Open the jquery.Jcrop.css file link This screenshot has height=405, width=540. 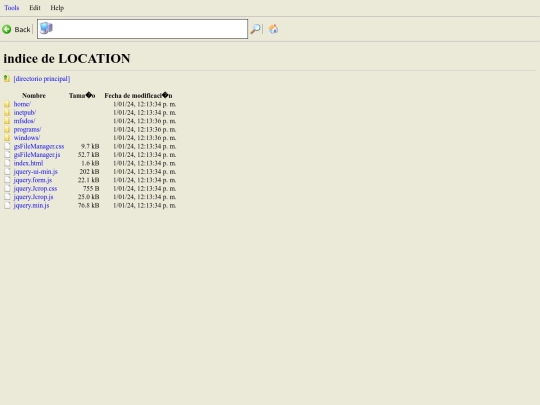click(35, 188)
